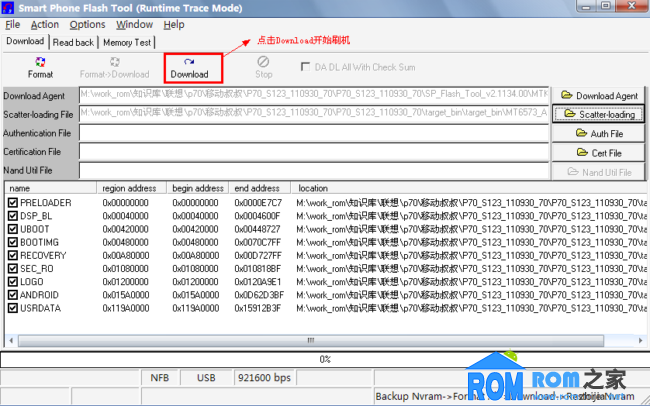Click the location column header
This screenshot has width=650, height=406.
pyautogui.click(x=468, y=188)
